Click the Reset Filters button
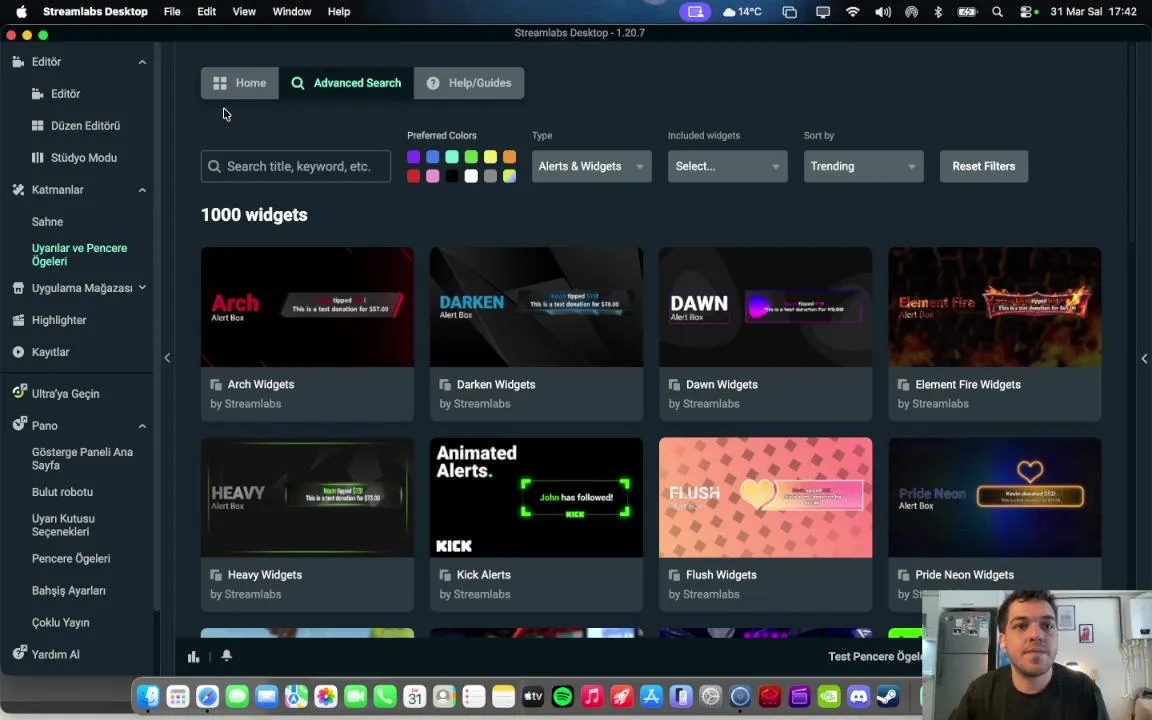This screenshot has width=1152, height=720. tap(984, 166)
